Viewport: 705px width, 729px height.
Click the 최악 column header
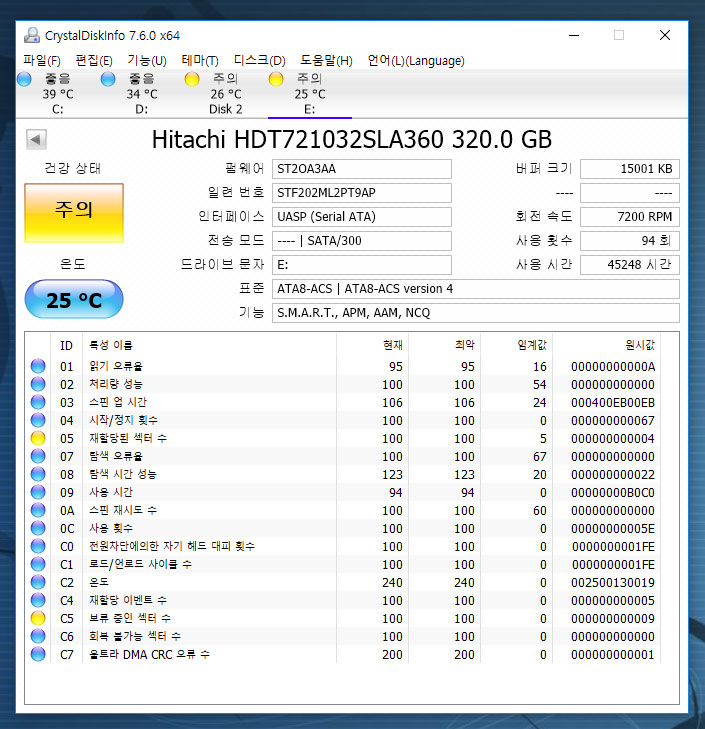coord(445,345)
